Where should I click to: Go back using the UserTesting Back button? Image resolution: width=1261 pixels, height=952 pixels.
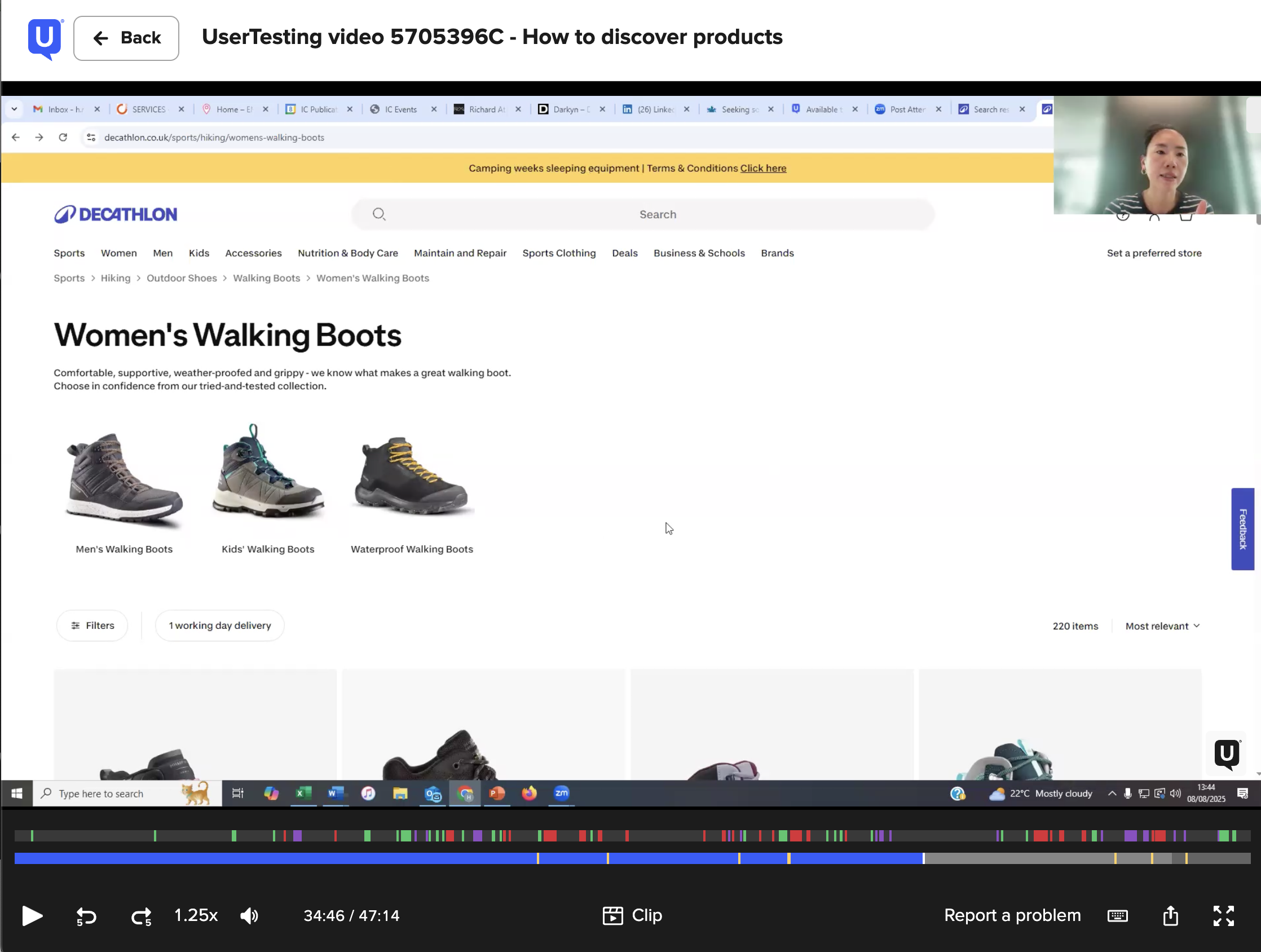click(126, 38)
